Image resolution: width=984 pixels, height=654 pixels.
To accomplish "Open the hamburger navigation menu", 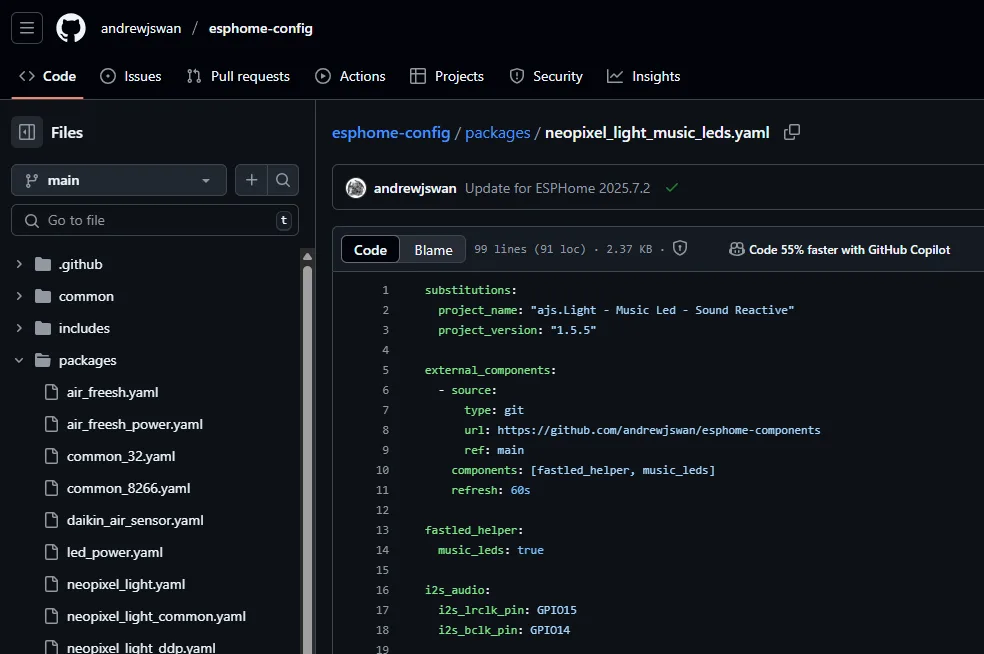I will (x=27, y=28).
